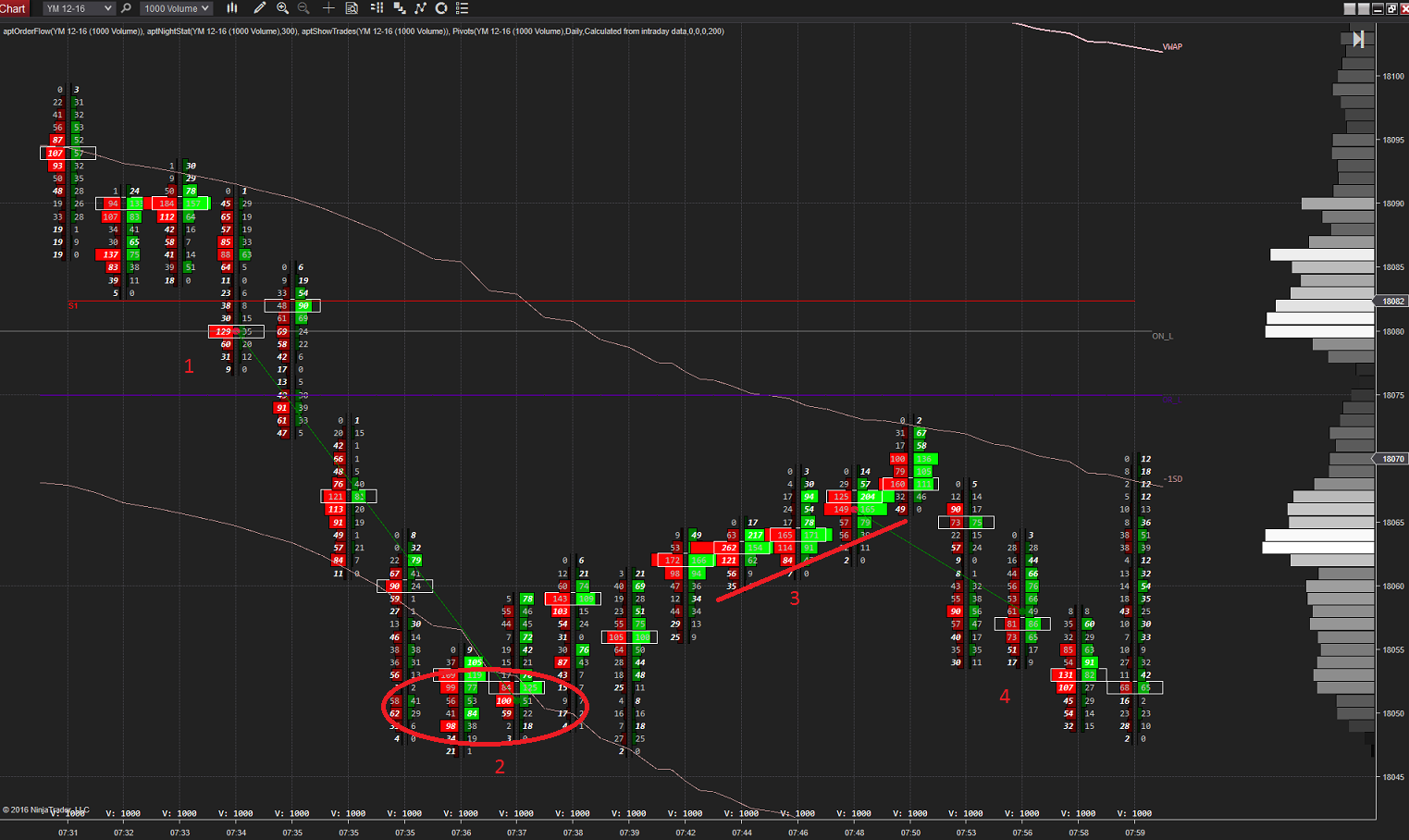Screen dimensions: 1409x840
Task: Click the first gray link button top-right
Action: (1350, 8)
